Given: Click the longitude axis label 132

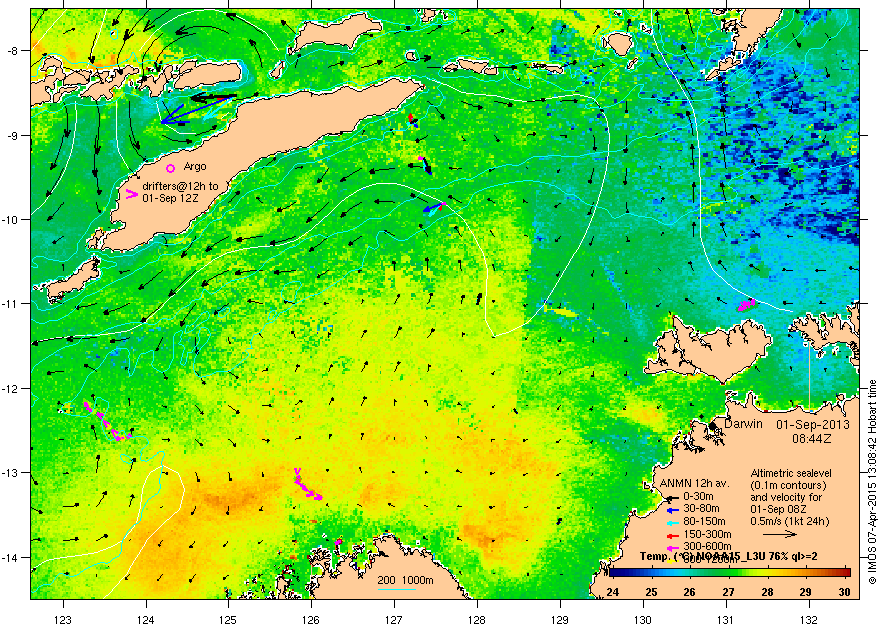Looking at the screenshot, I should 809,620.
